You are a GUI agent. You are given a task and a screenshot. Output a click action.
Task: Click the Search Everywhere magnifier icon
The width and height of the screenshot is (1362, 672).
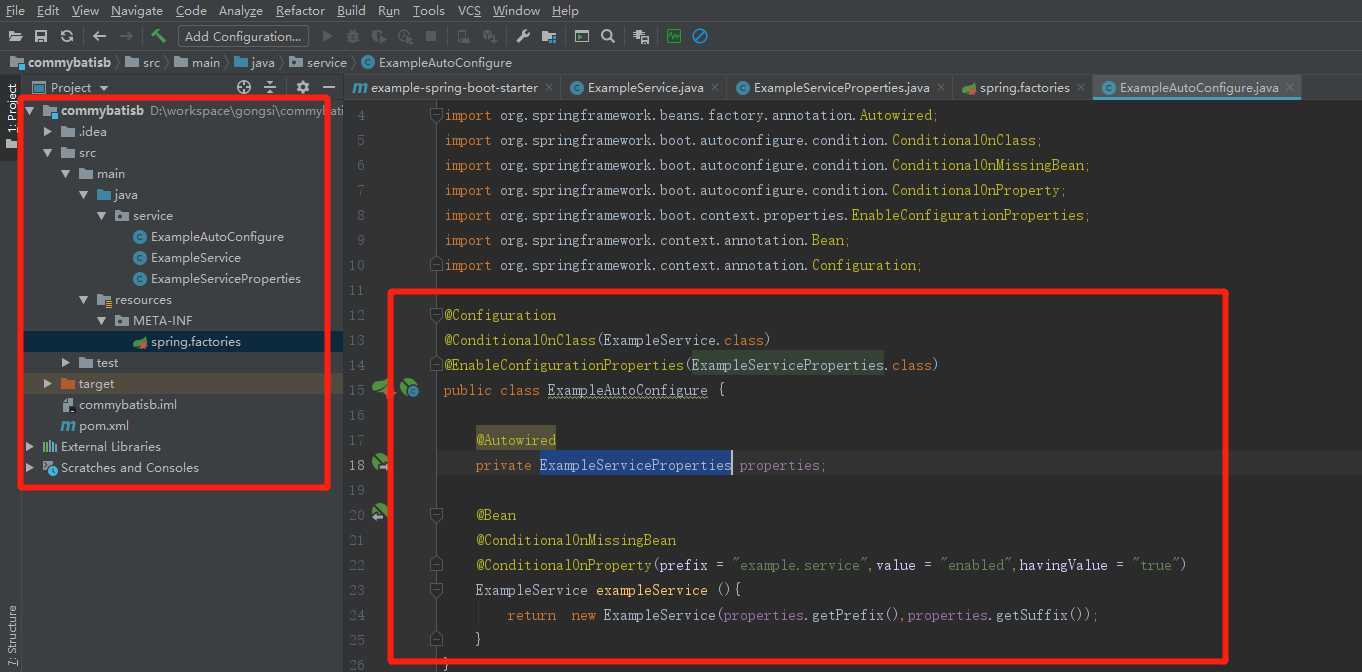(608, 36)
